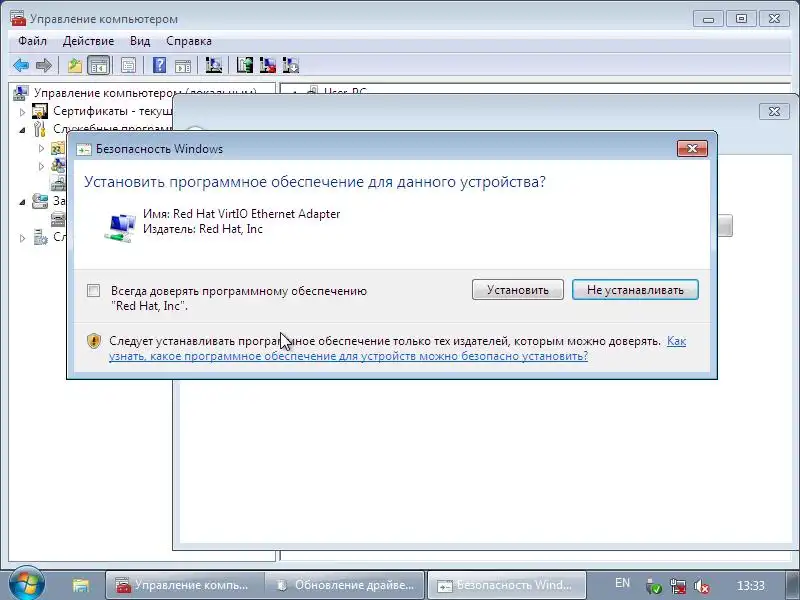Click the Safely Remove Hardware tray icon

click(x=654, y=586)
